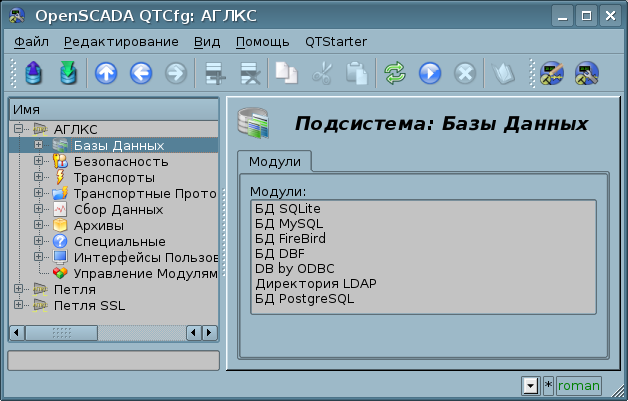Screen dimensions: 628x401
Task: Click the empty field below the tree
Action: [x=114, y=361]
